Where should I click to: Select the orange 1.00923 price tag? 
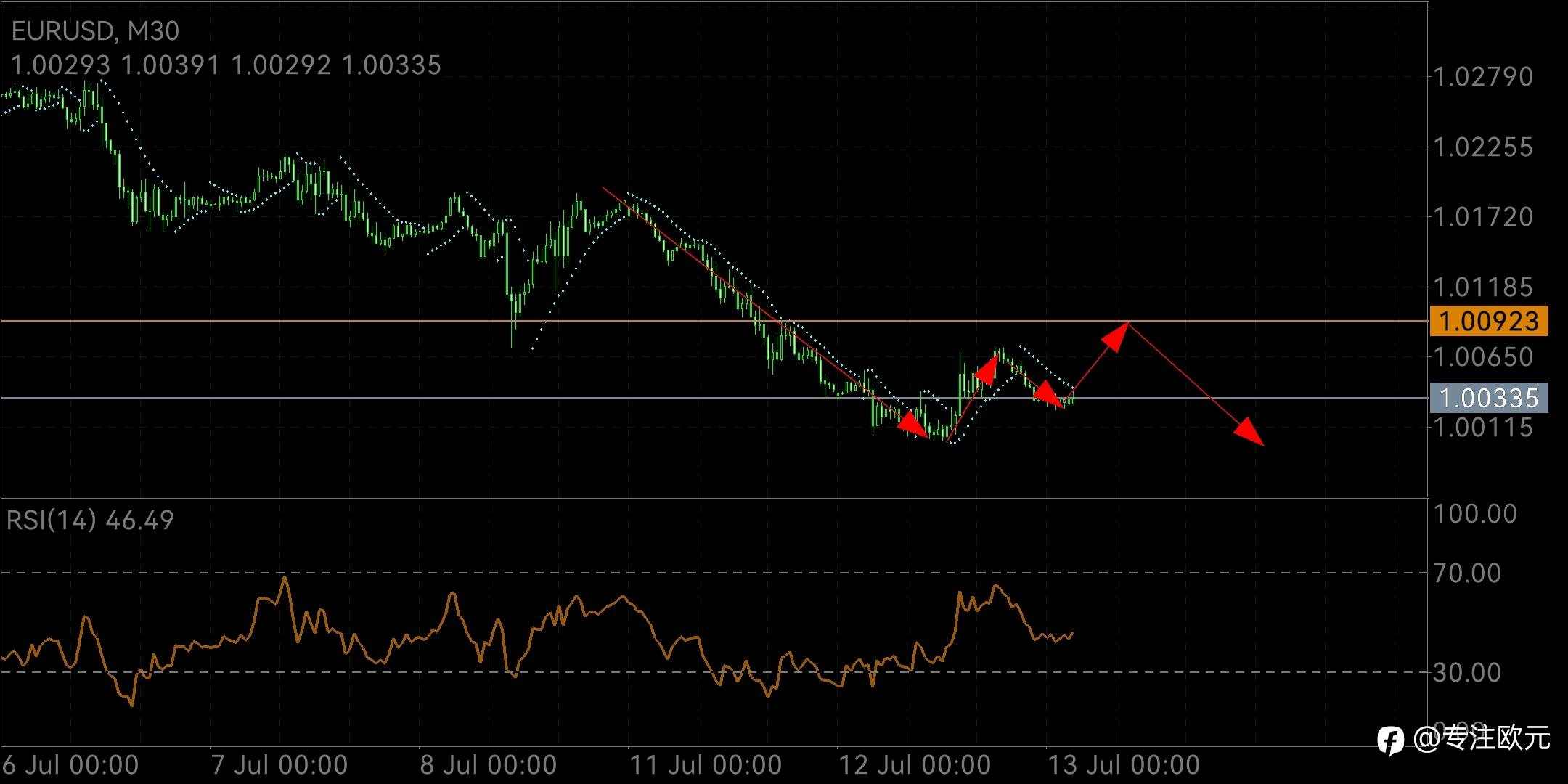pos(1488,321)
